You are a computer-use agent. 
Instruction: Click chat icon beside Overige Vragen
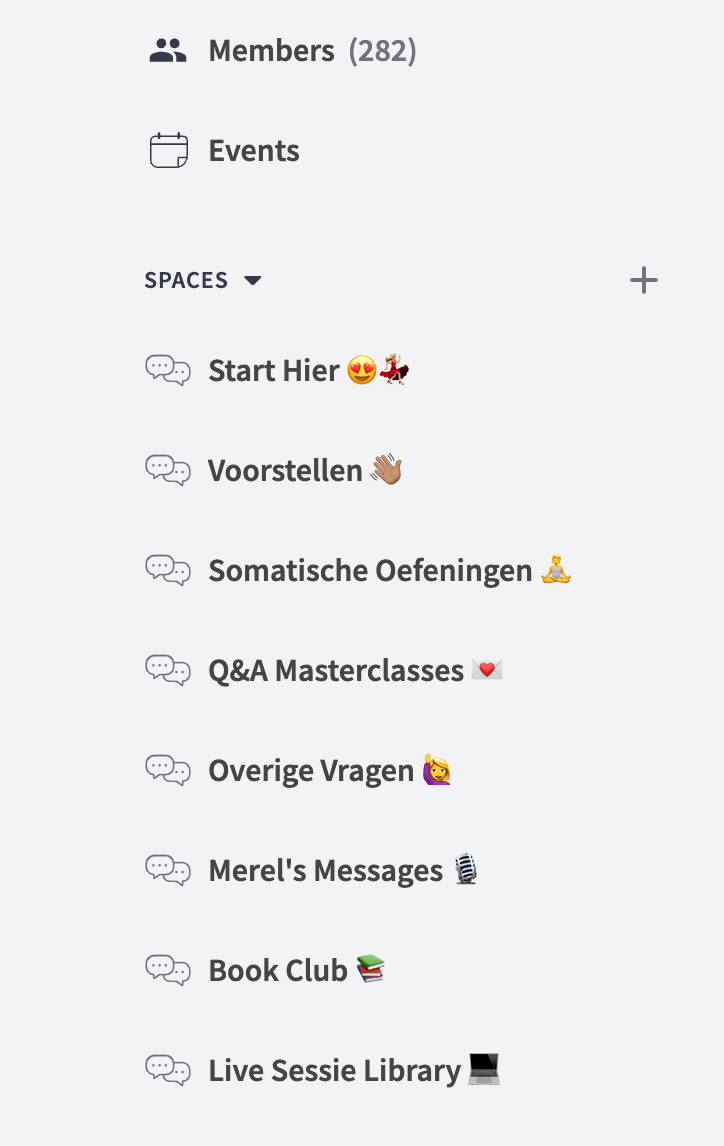click(168, 770)
